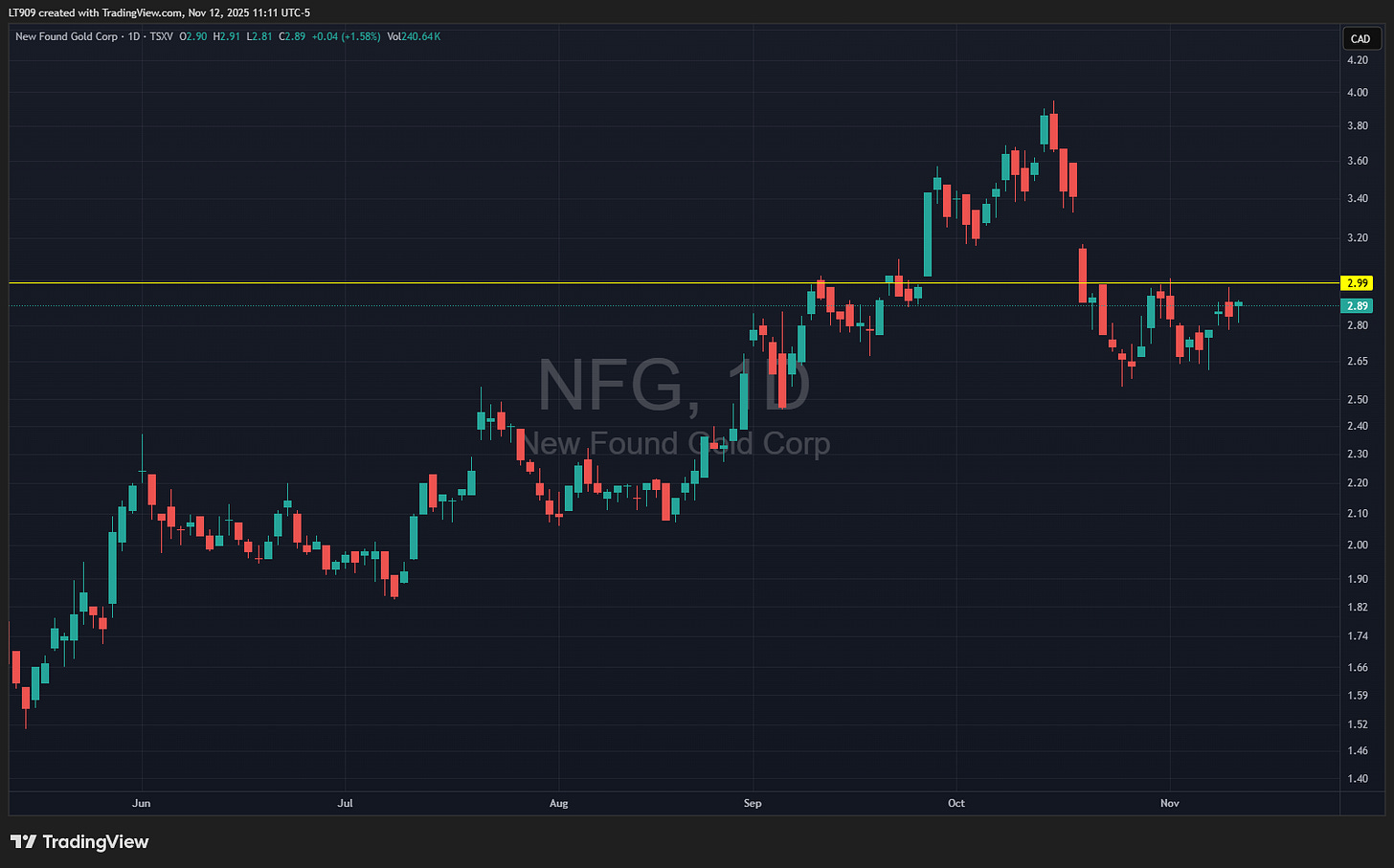
Task: Click the New Found Gold Corp symbol title
Action: (67, 36)
